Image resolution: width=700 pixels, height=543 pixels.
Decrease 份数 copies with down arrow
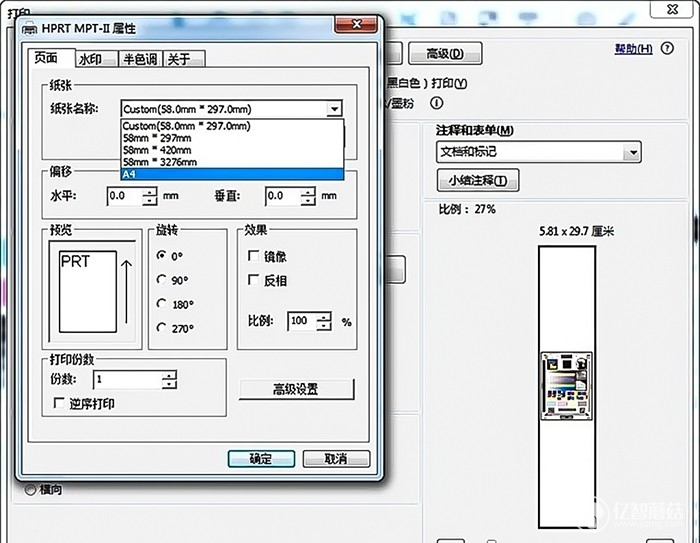pos(169,384)
